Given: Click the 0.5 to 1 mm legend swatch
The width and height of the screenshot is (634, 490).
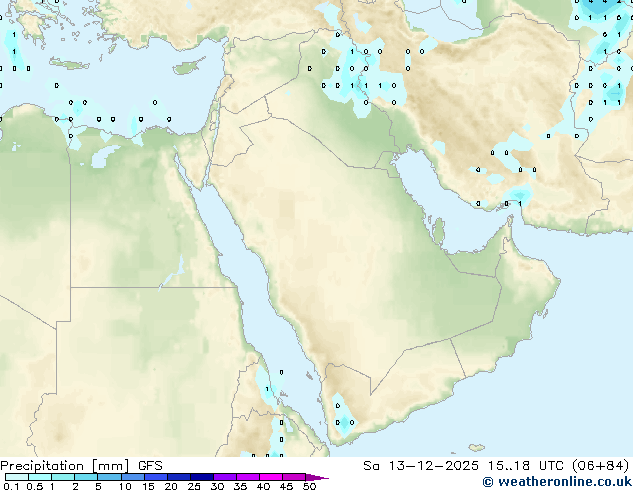Looking at the screenshot, I should click(x=40, y=477).
